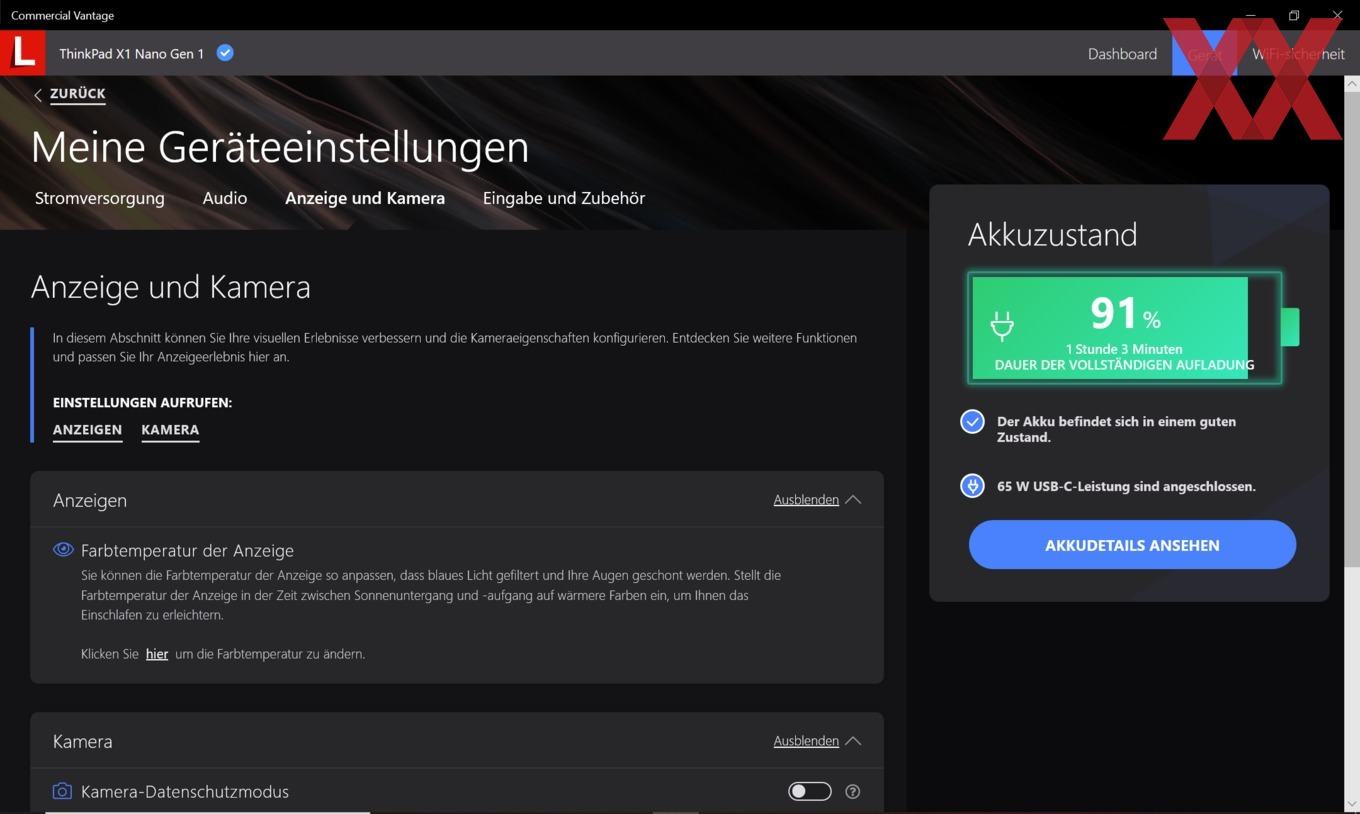
Task: Click the eye icon next to Farbtemperatur der Anzeige
Action: pyautogui.click(x=63, y=549)
